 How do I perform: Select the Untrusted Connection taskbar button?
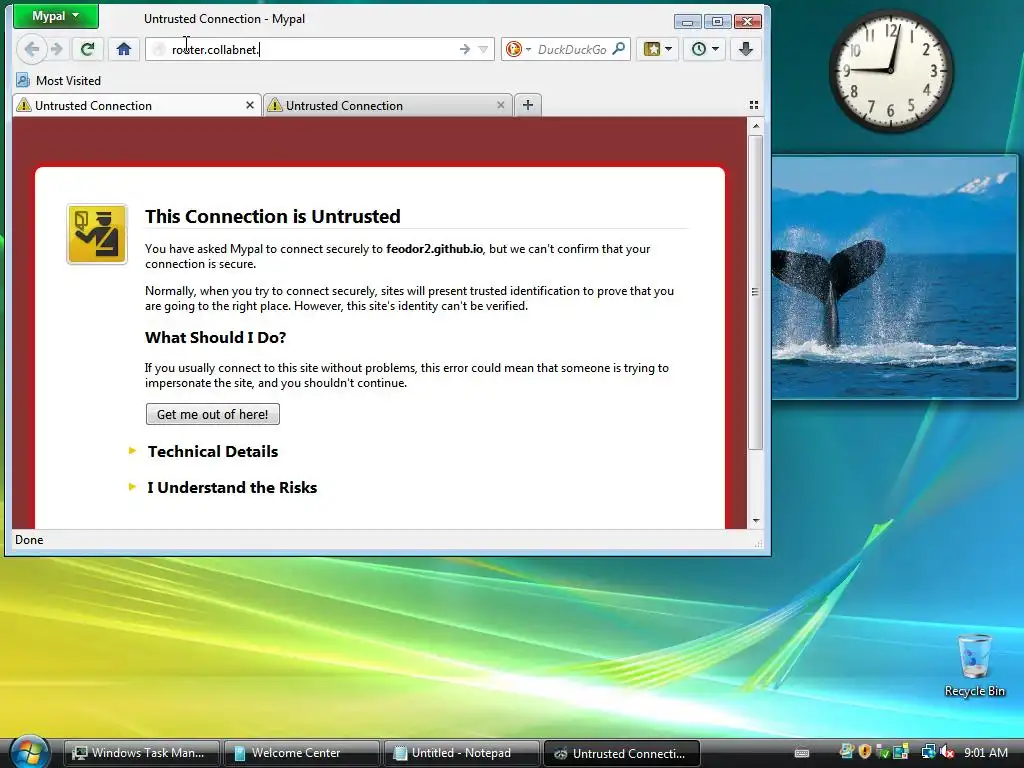coord(622,753)
